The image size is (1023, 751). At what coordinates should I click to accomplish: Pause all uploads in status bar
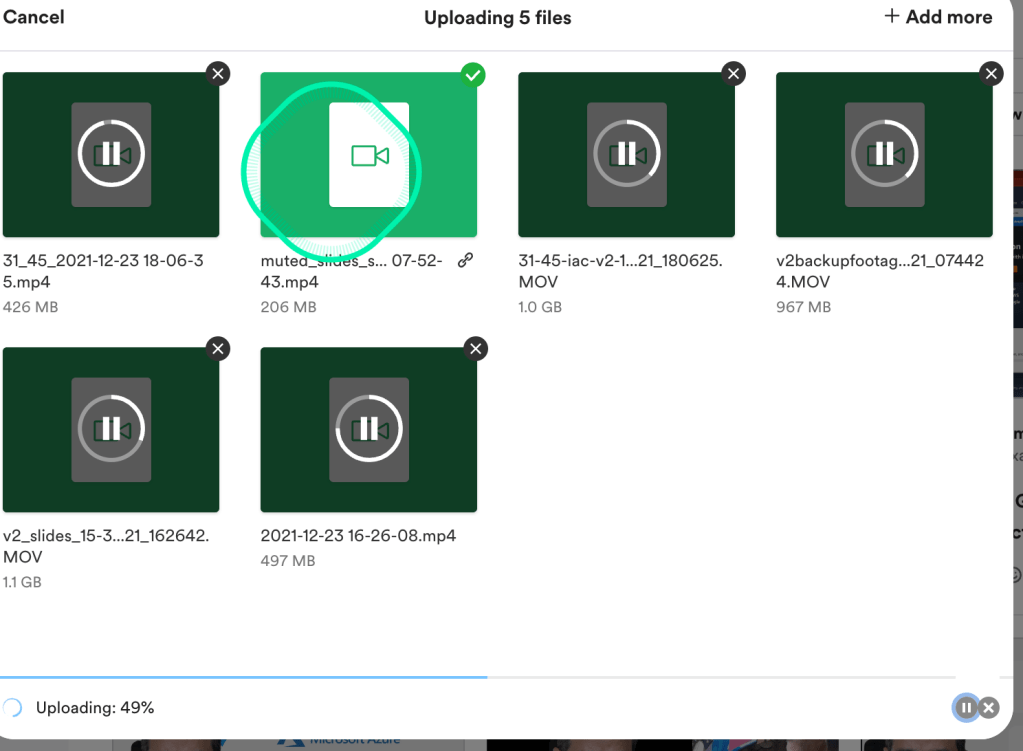(x=966, y=707)
